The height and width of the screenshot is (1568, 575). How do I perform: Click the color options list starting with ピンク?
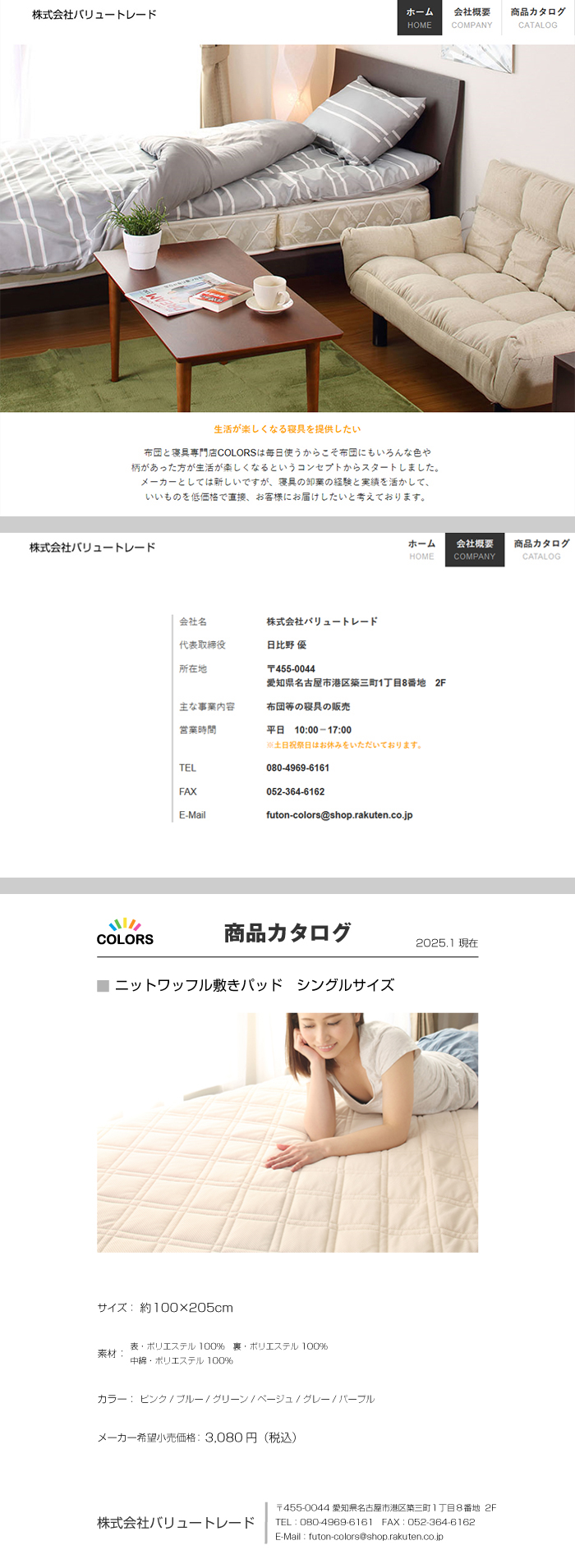(x=257, y=1399)
